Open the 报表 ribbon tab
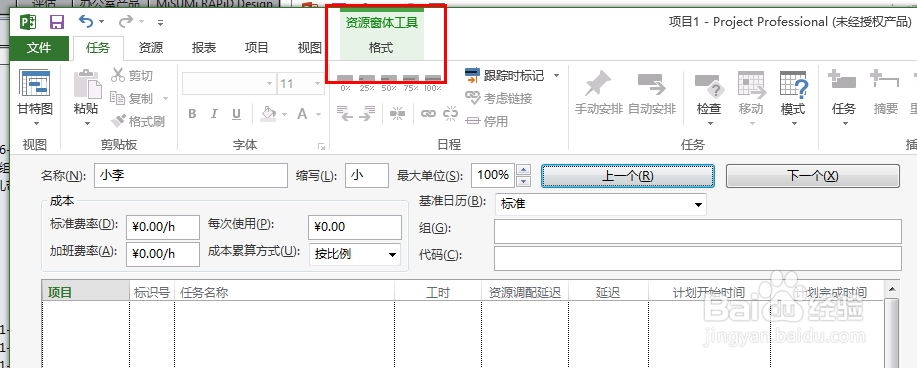This screenshot has width=917, height=368. pyautogui.click(x=204, y=48)
